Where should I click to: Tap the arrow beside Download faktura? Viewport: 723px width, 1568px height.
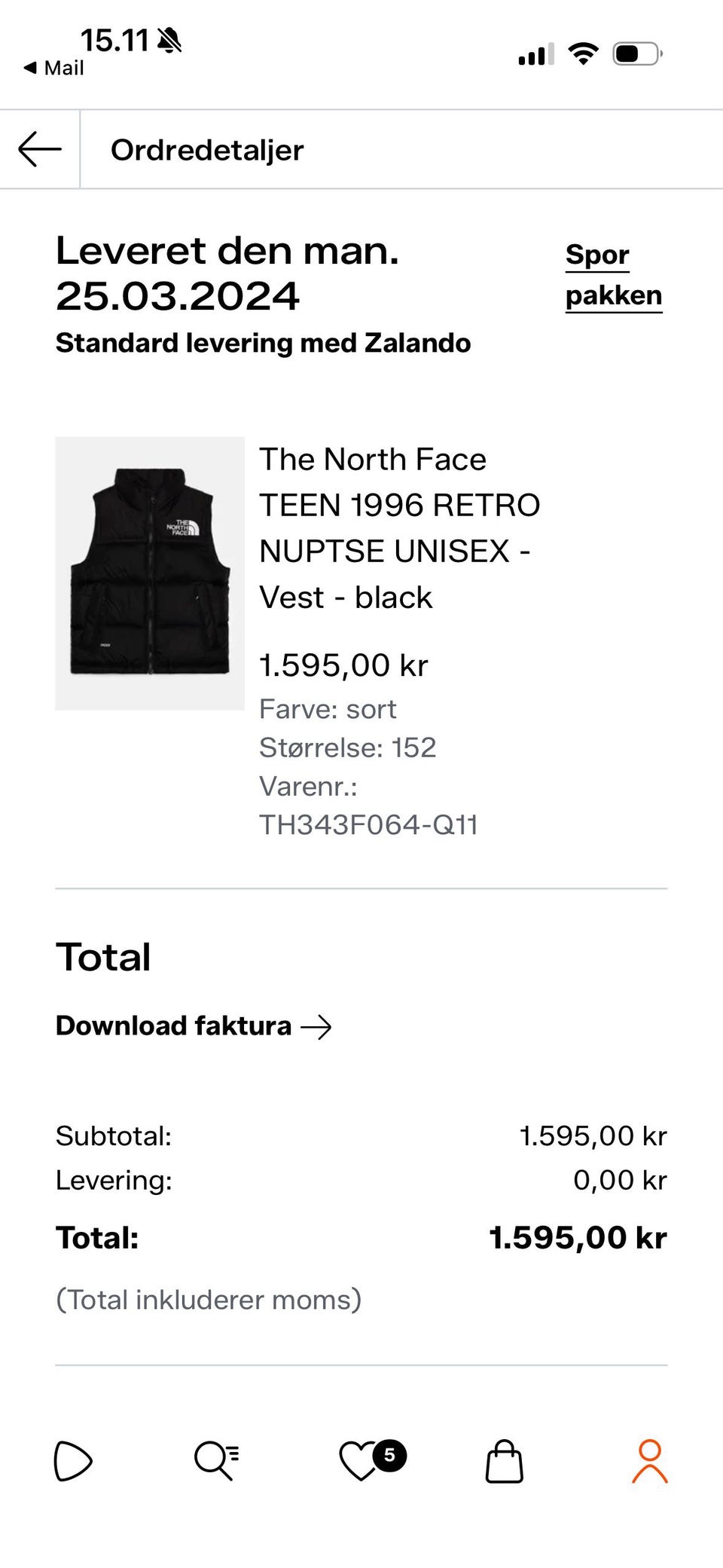[x=316, y=1026]
